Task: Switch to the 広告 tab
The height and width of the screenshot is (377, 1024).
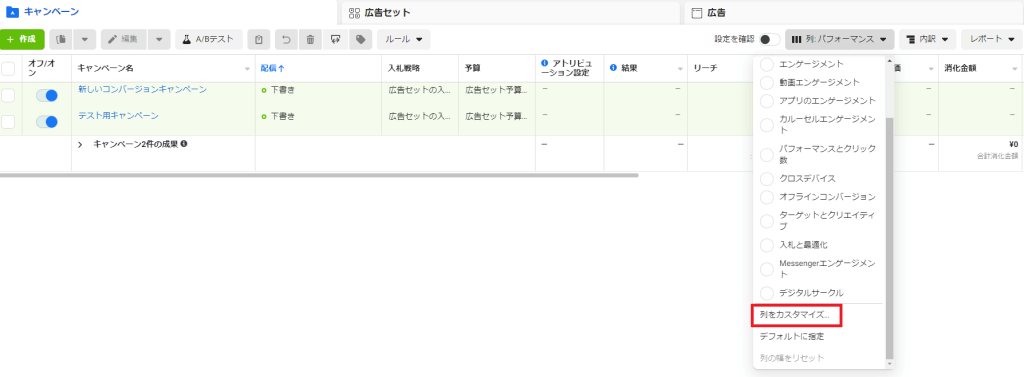Action: point(854,12)
